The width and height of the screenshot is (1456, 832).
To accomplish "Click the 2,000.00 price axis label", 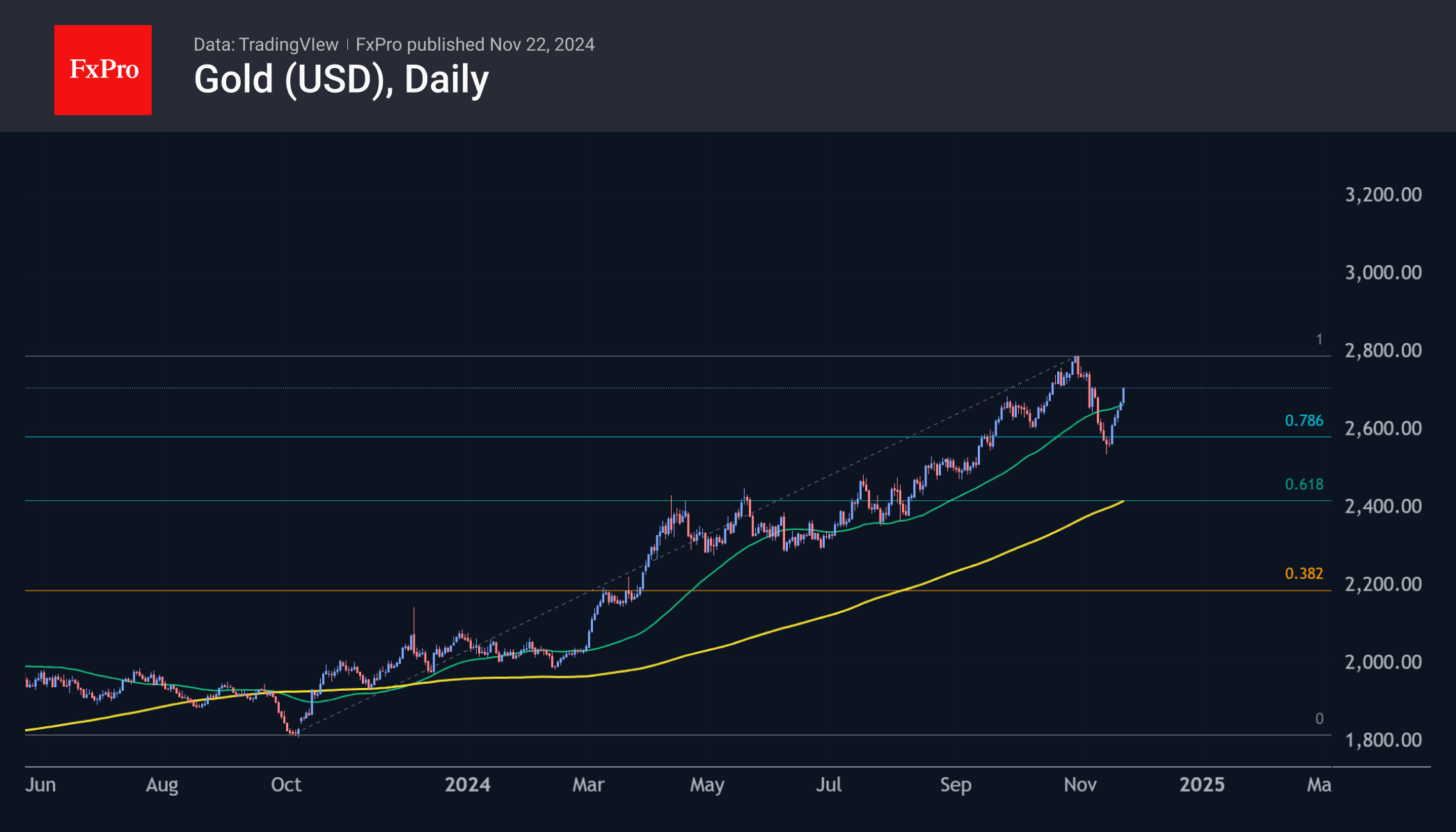I will [x=1383, y=662].
